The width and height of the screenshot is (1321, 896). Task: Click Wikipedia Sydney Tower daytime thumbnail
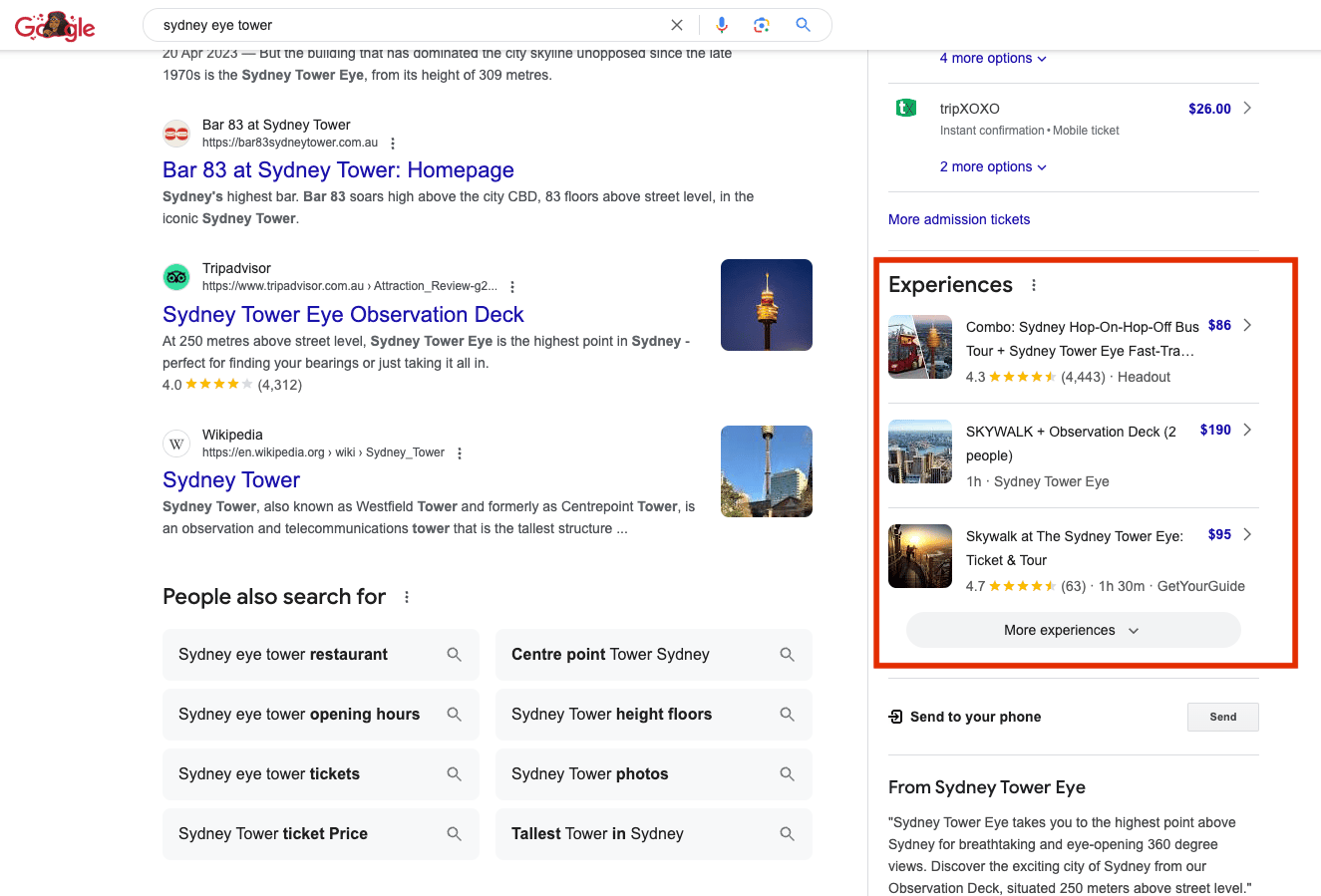767,471
